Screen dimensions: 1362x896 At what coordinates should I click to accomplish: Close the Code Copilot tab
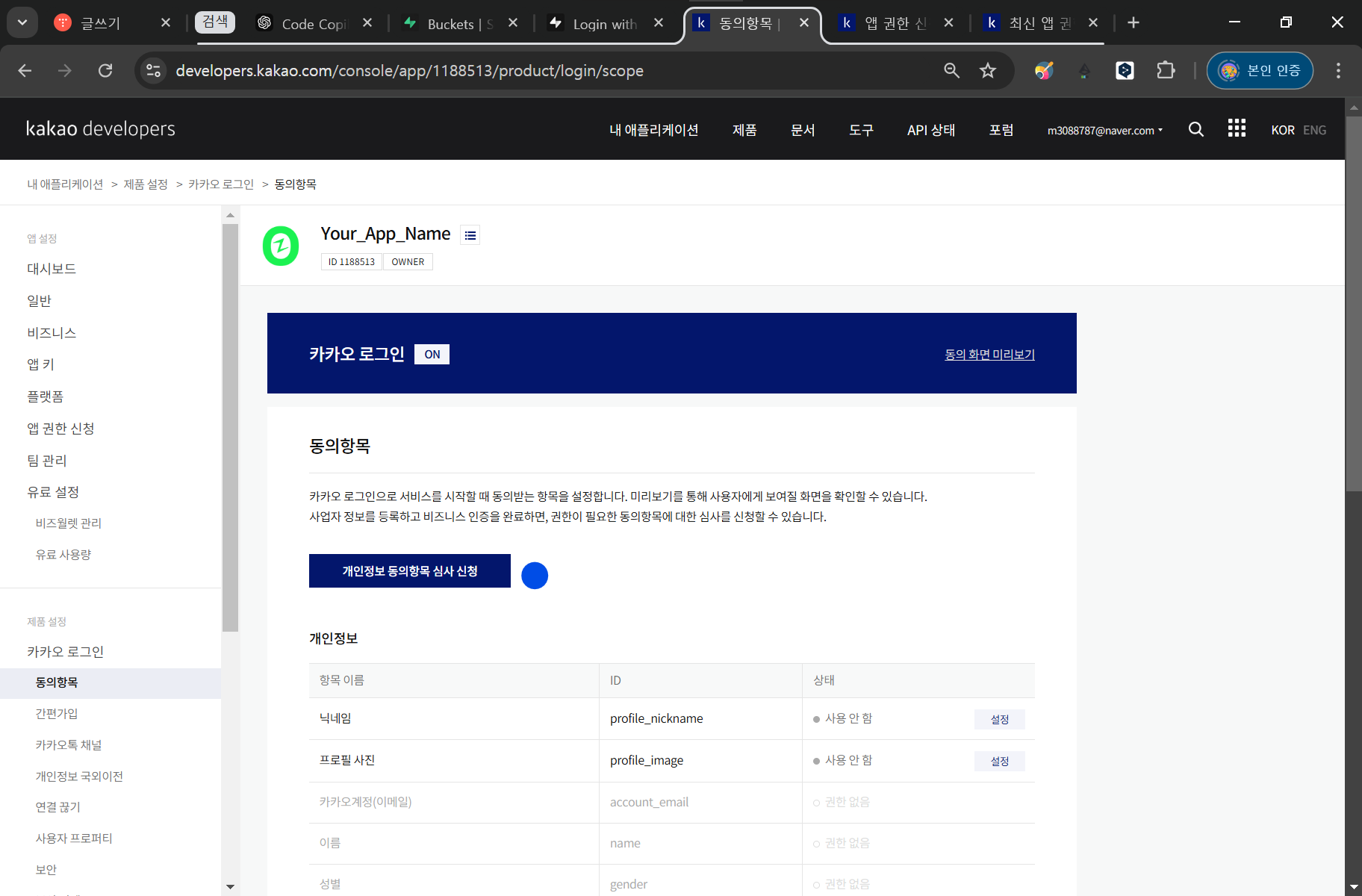pos(367,23)
